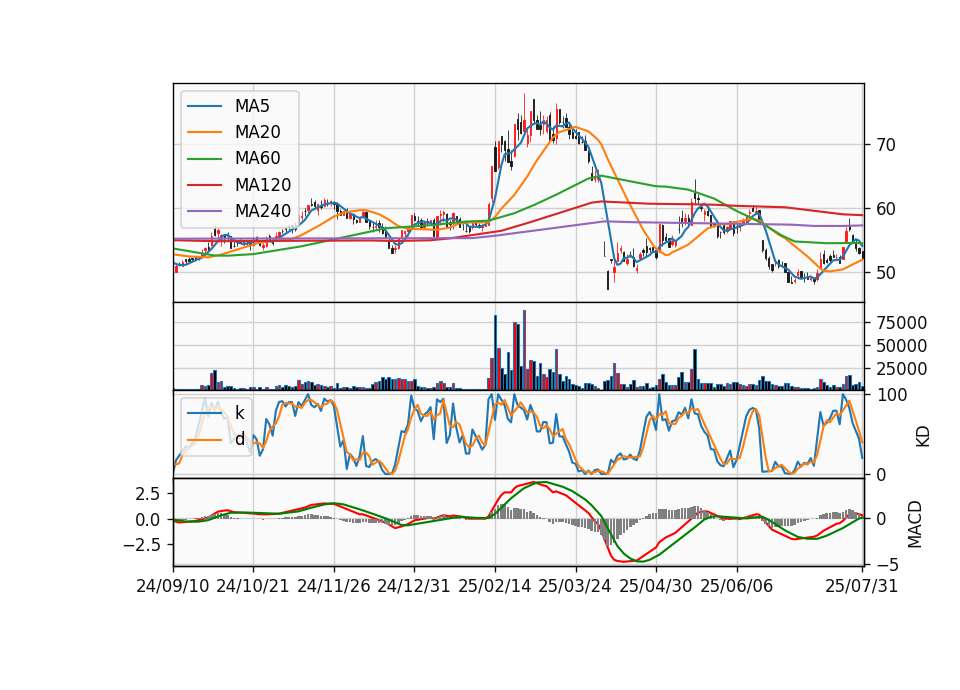
Task: Click the MA20 legend label
Action: tap(258, 132)
